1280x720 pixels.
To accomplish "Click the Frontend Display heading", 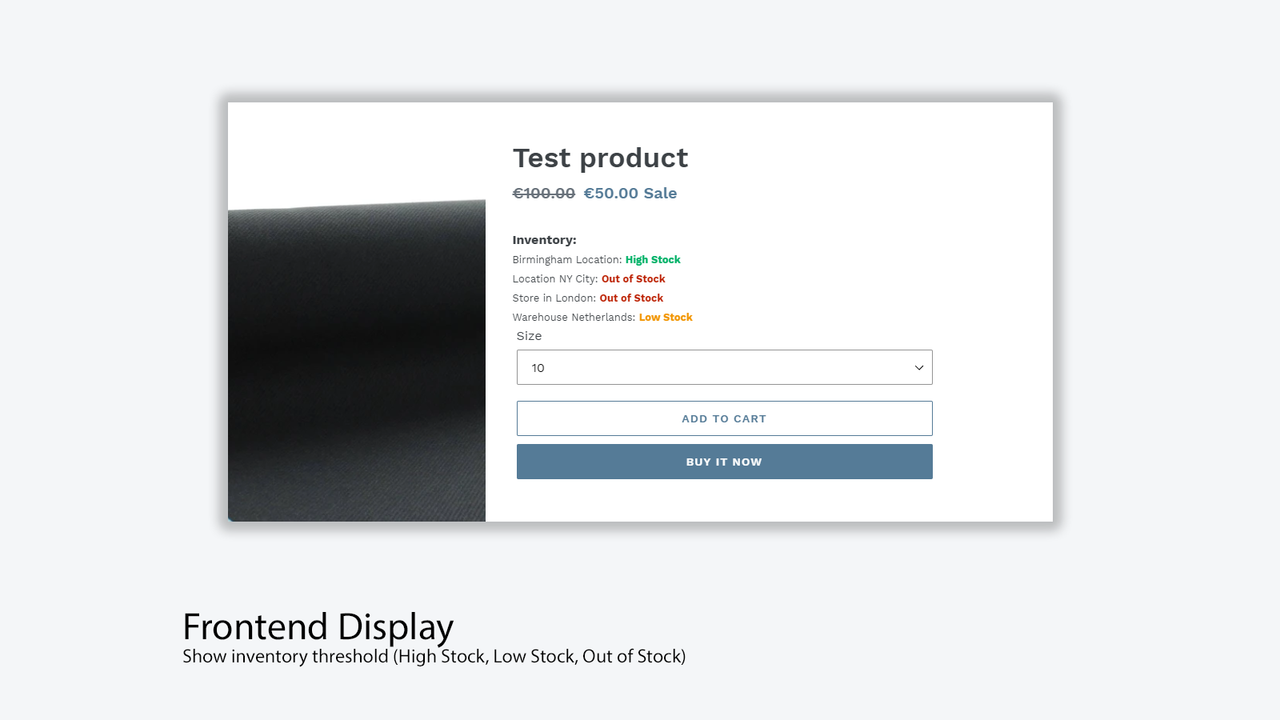I will [317, 627].
